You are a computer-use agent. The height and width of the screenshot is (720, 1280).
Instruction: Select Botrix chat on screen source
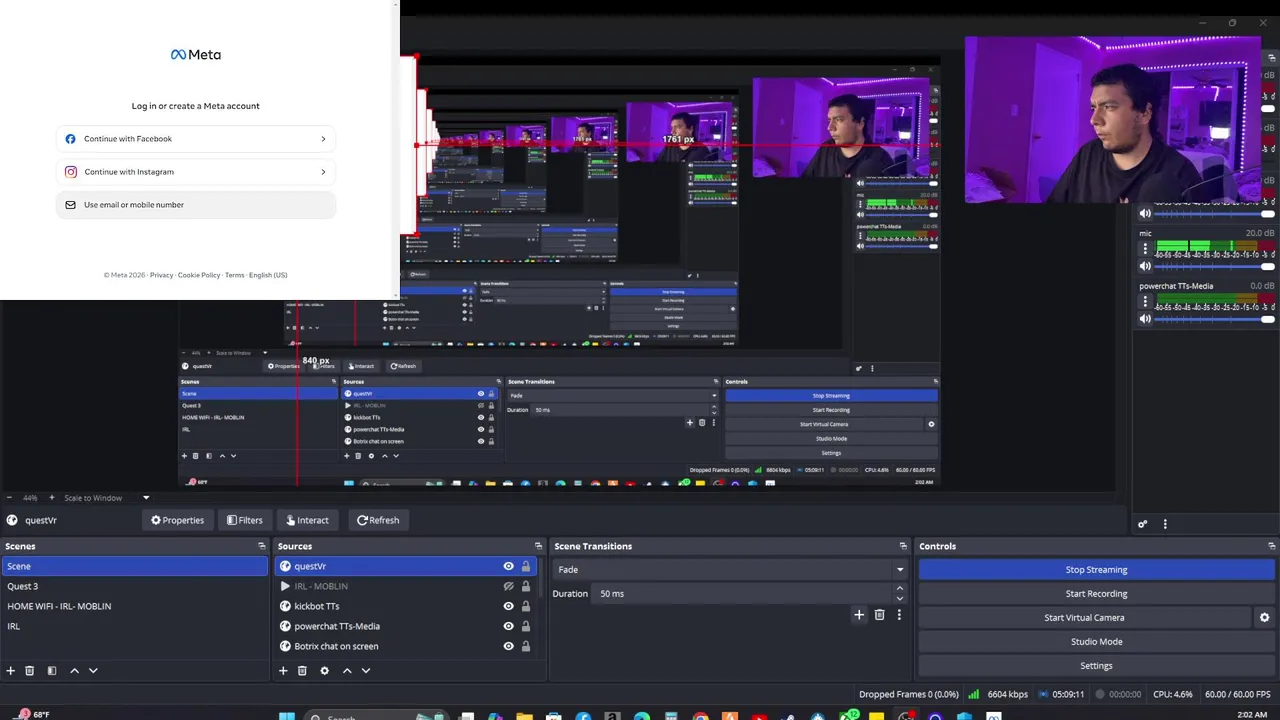click(x=336, y=646)
